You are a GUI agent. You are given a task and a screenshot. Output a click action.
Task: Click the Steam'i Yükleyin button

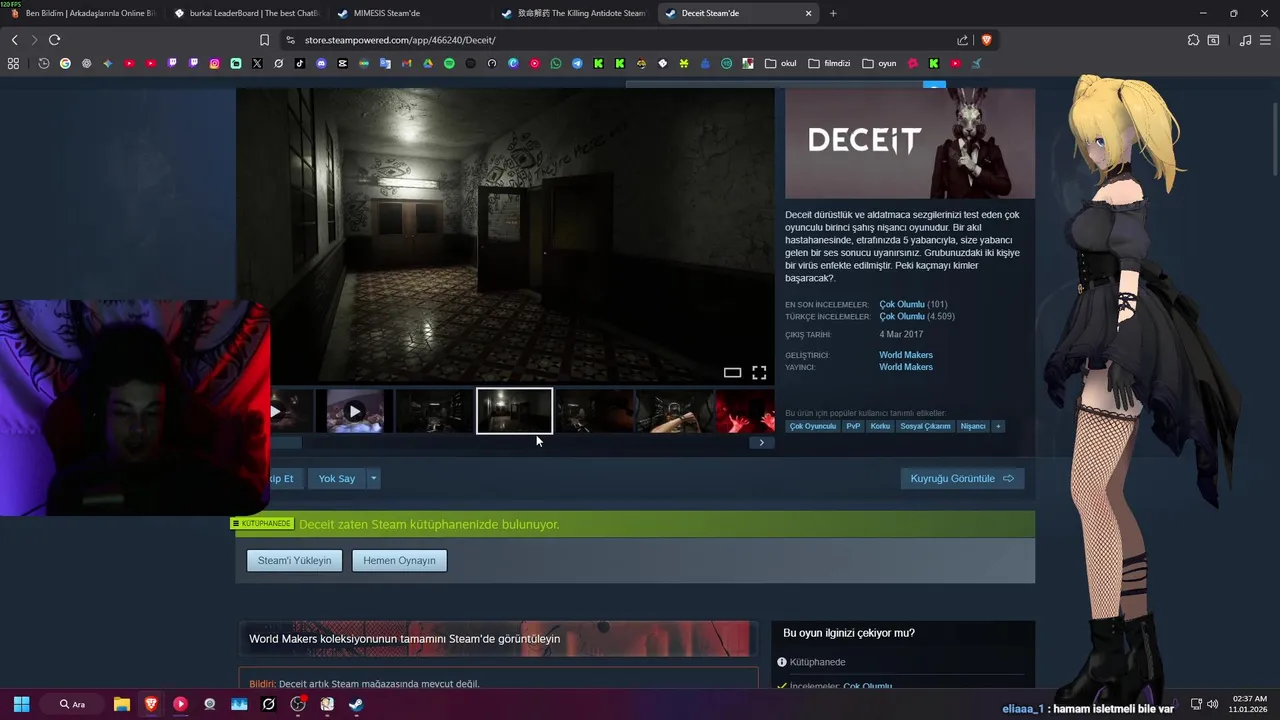coord(294,561)
